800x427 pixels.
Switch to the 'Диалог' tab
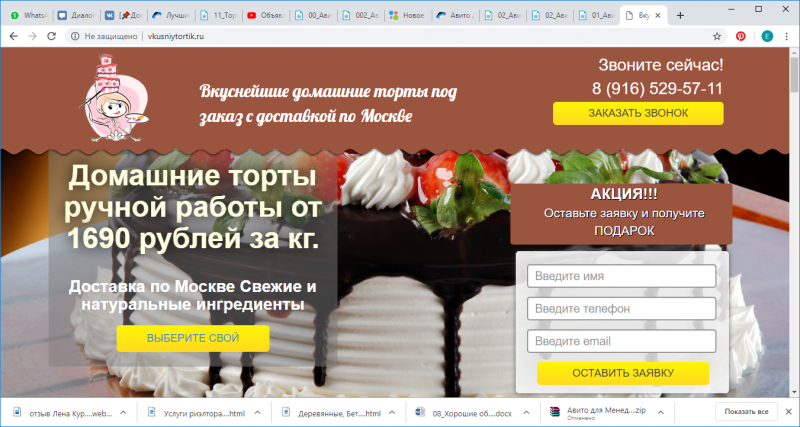[x=77, y=16]
